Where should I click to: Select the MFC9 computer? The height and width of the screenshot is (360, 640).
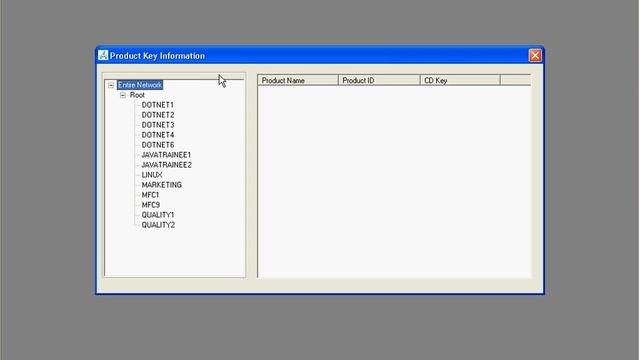pos(151,205)
